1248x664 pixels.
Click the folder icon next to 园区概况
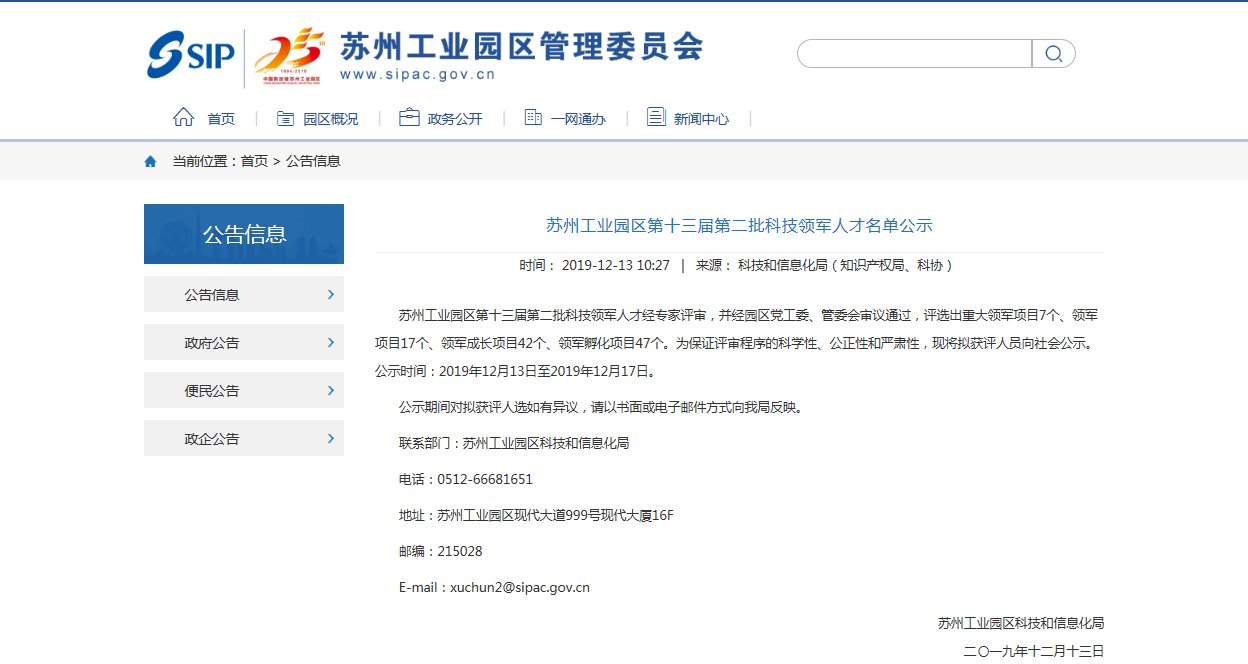(x=285, y=117)
